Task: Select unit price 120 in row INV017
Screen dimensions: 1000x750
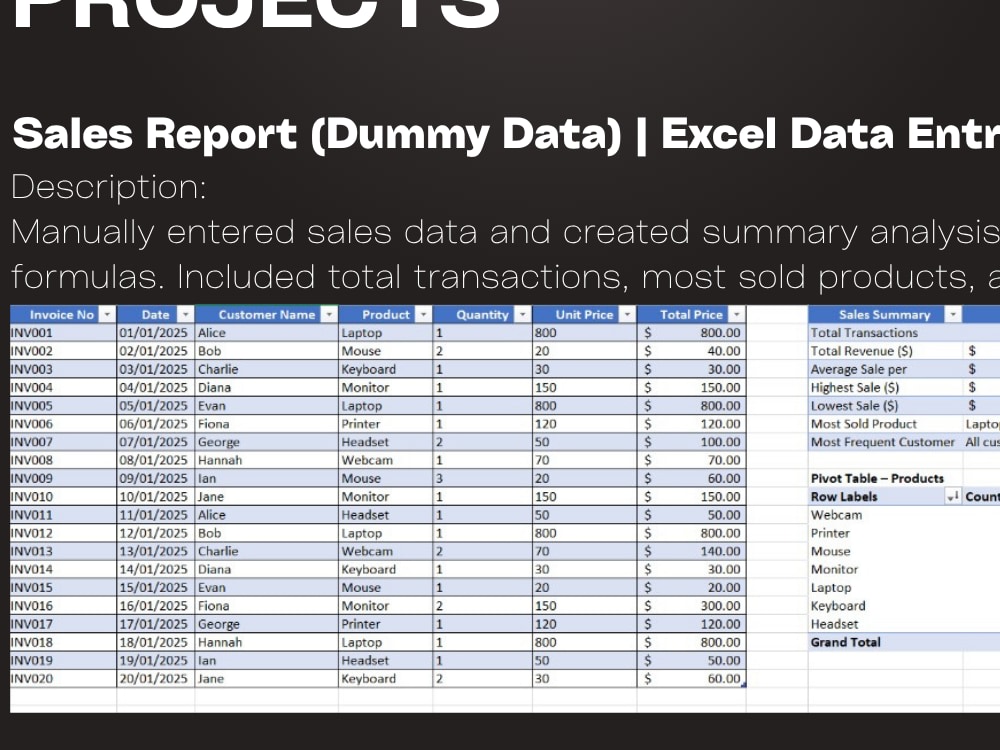Action: pyautogui.click(x=585, y=624)
